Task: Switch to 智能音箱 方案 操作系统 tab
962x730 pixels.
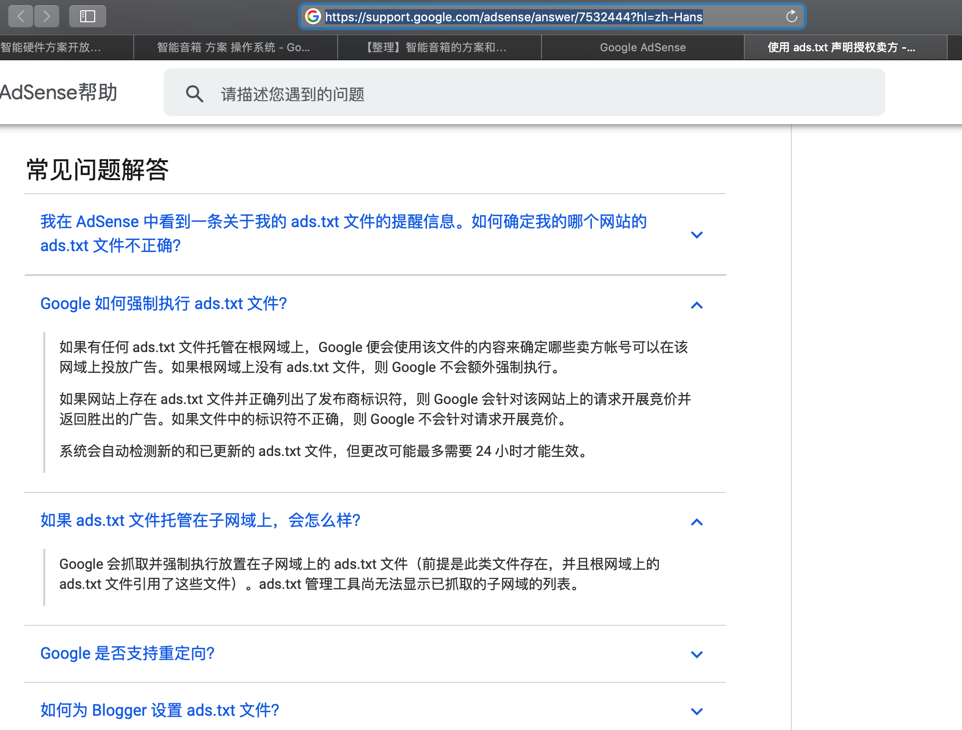Action: click(235, 47)
